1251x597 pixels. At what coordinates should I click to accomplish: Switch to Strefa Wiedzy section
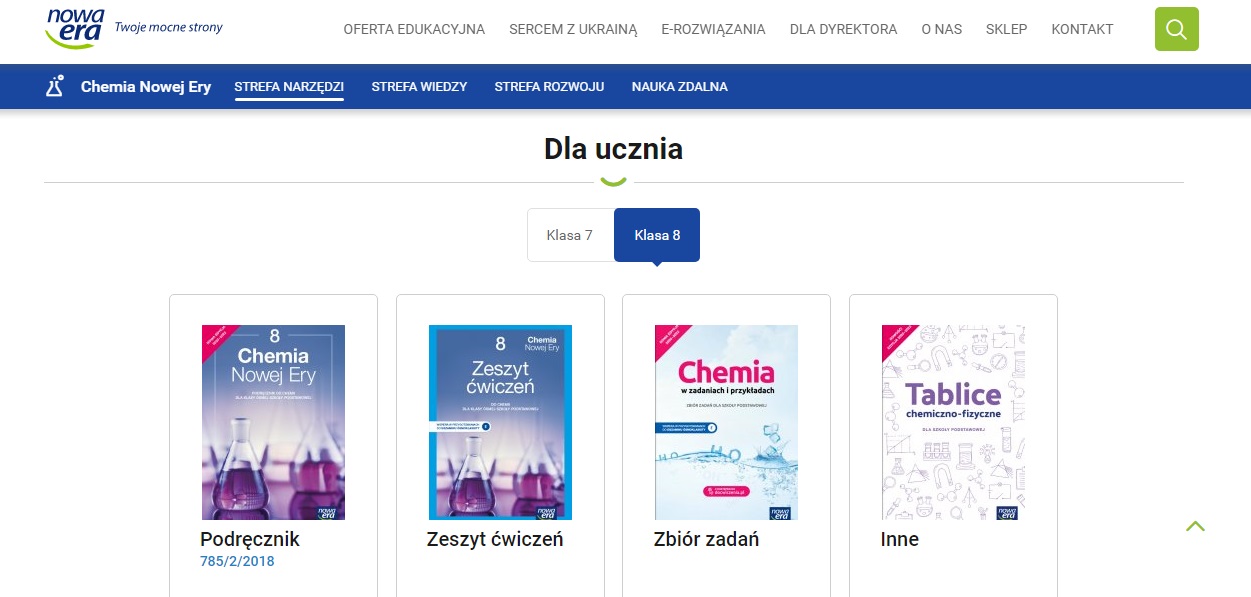tap(419, 87)
